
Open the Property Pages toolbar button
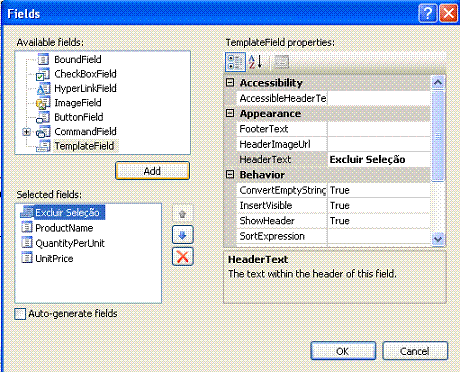tap(281, 62)
